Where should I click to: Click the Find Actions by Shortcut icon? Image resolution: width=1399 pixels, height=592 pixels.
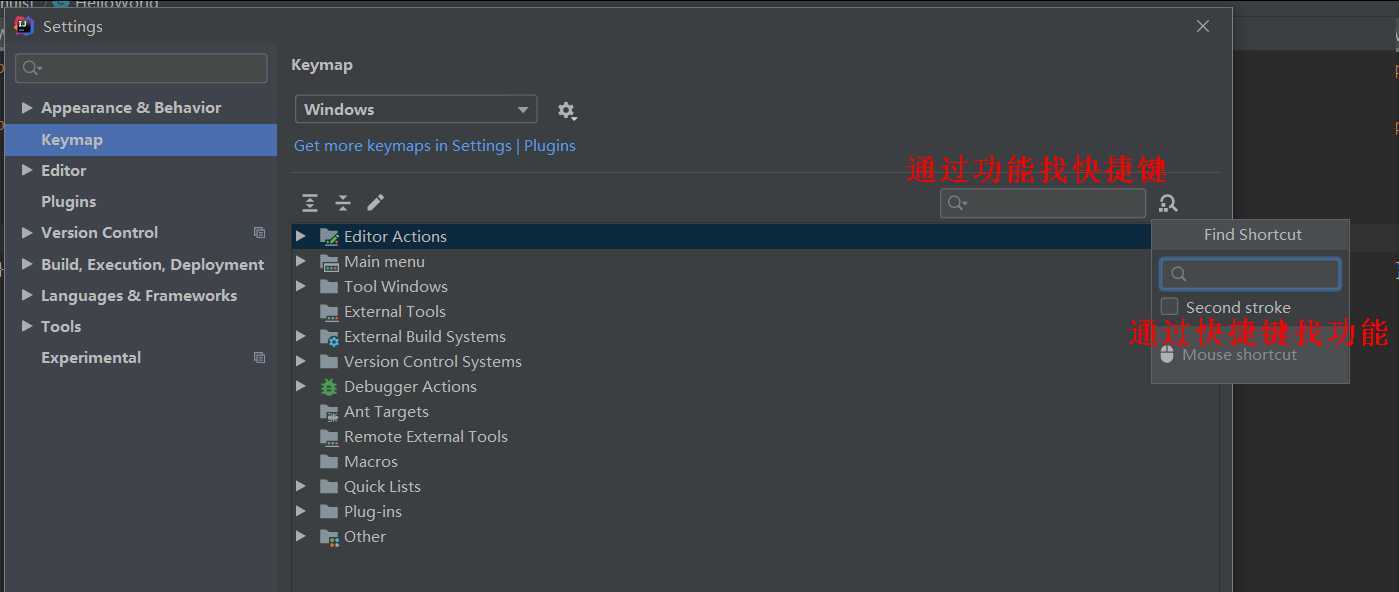1168,203
